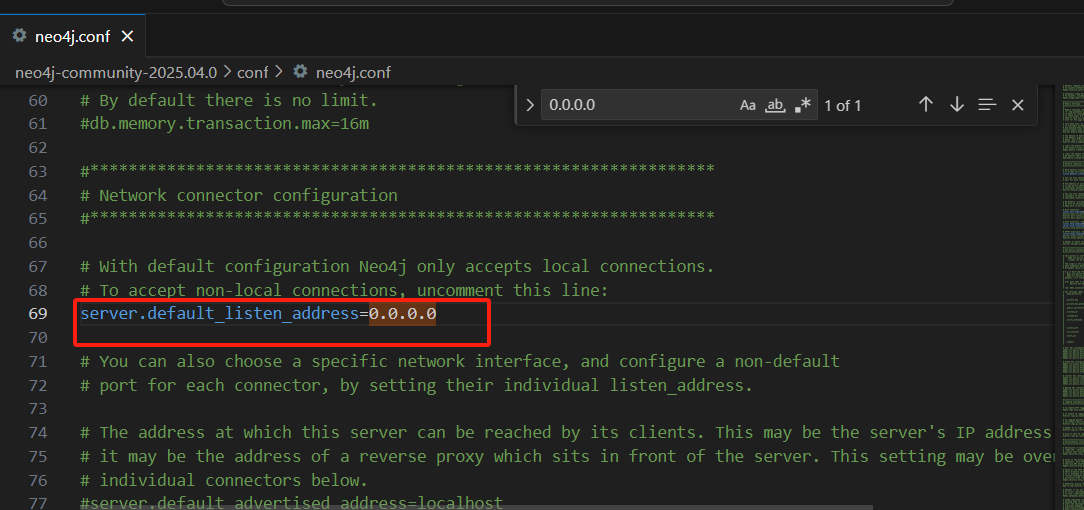Click '# By default there is no limit.' comment
The image size is (1084, 510).
229,100
